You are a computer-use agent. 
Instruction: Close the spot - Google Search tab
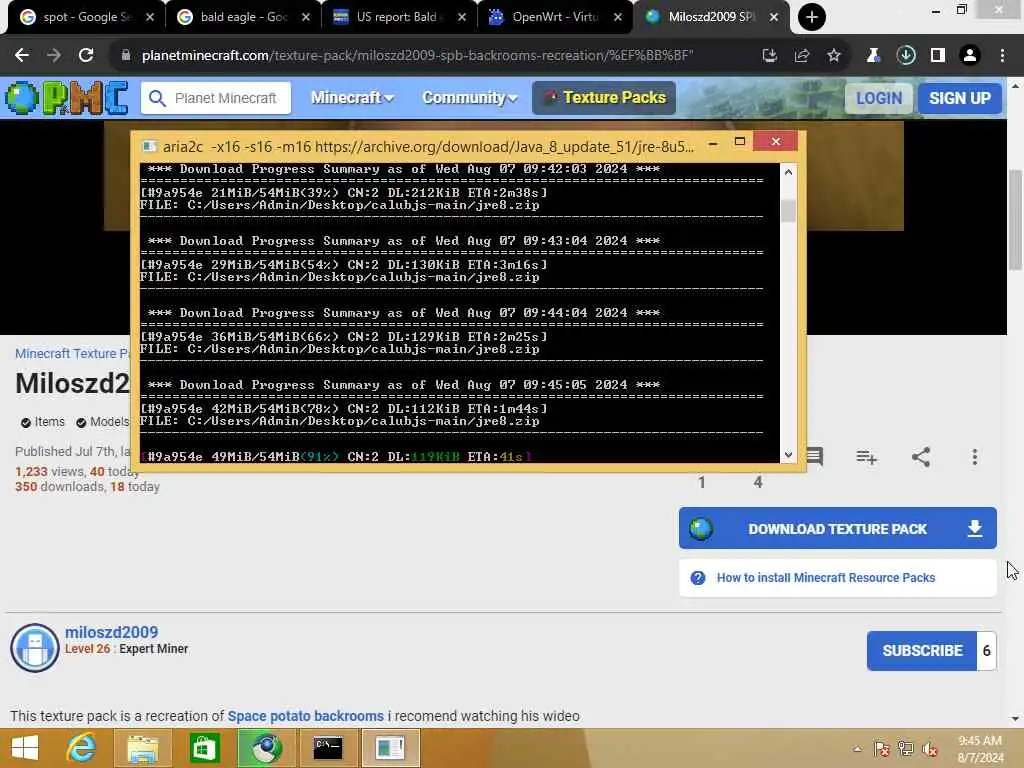pos(150,17)
